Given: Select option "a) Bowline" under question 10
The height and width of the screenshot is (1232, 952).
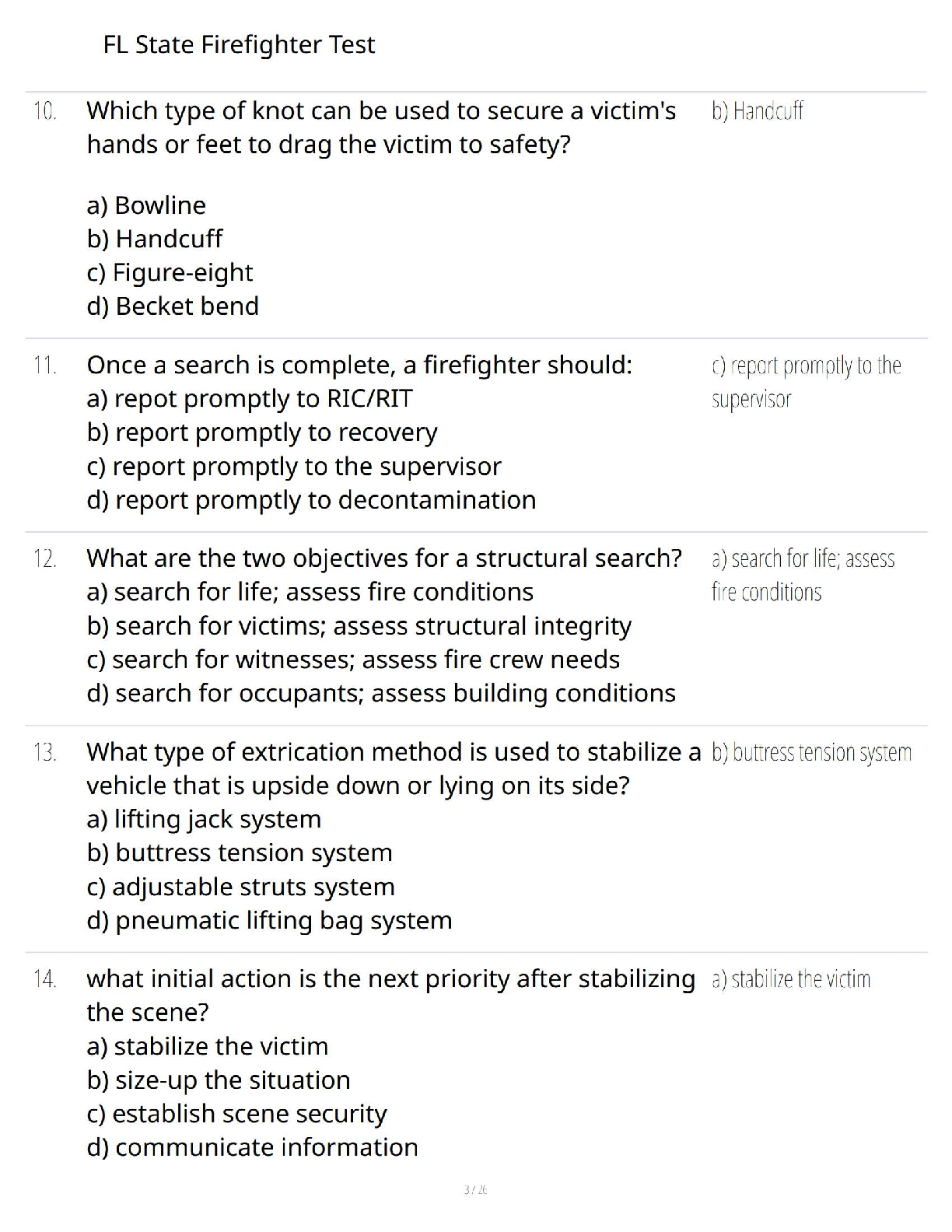Looking at the screenshot, I should coord(146,205).
